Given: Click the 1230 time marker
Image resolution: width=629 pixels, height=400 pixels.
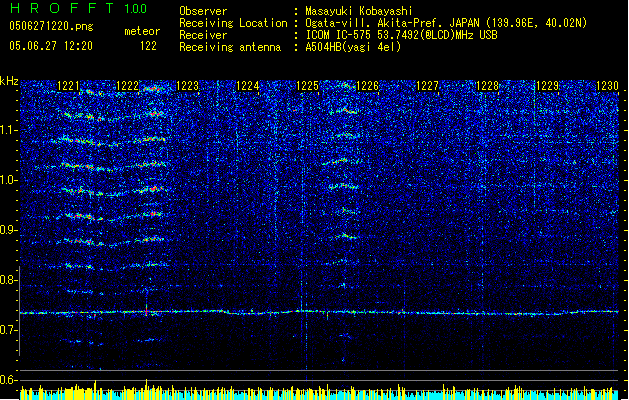Looking at the screenshot, I should 607,85.
